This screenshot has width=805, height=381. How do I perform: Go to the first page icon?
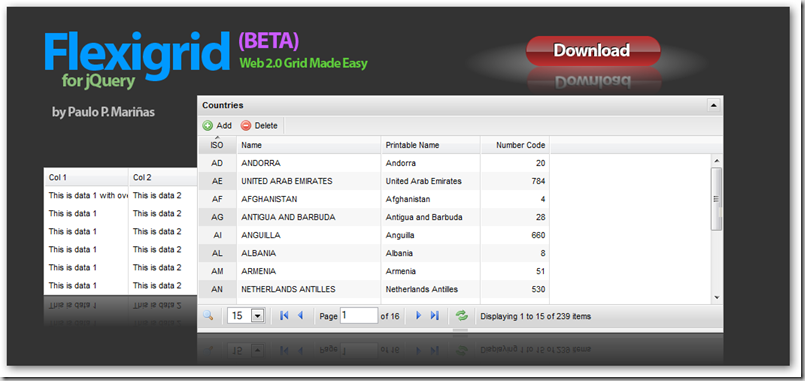click(284, 316)
